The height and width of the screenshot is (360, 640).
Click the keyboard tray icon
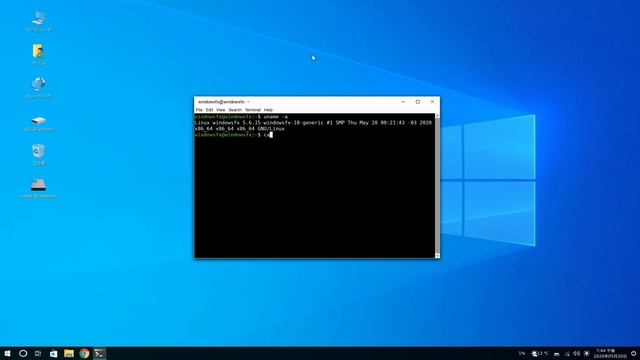pyautogui.click(x=556, y=354)
